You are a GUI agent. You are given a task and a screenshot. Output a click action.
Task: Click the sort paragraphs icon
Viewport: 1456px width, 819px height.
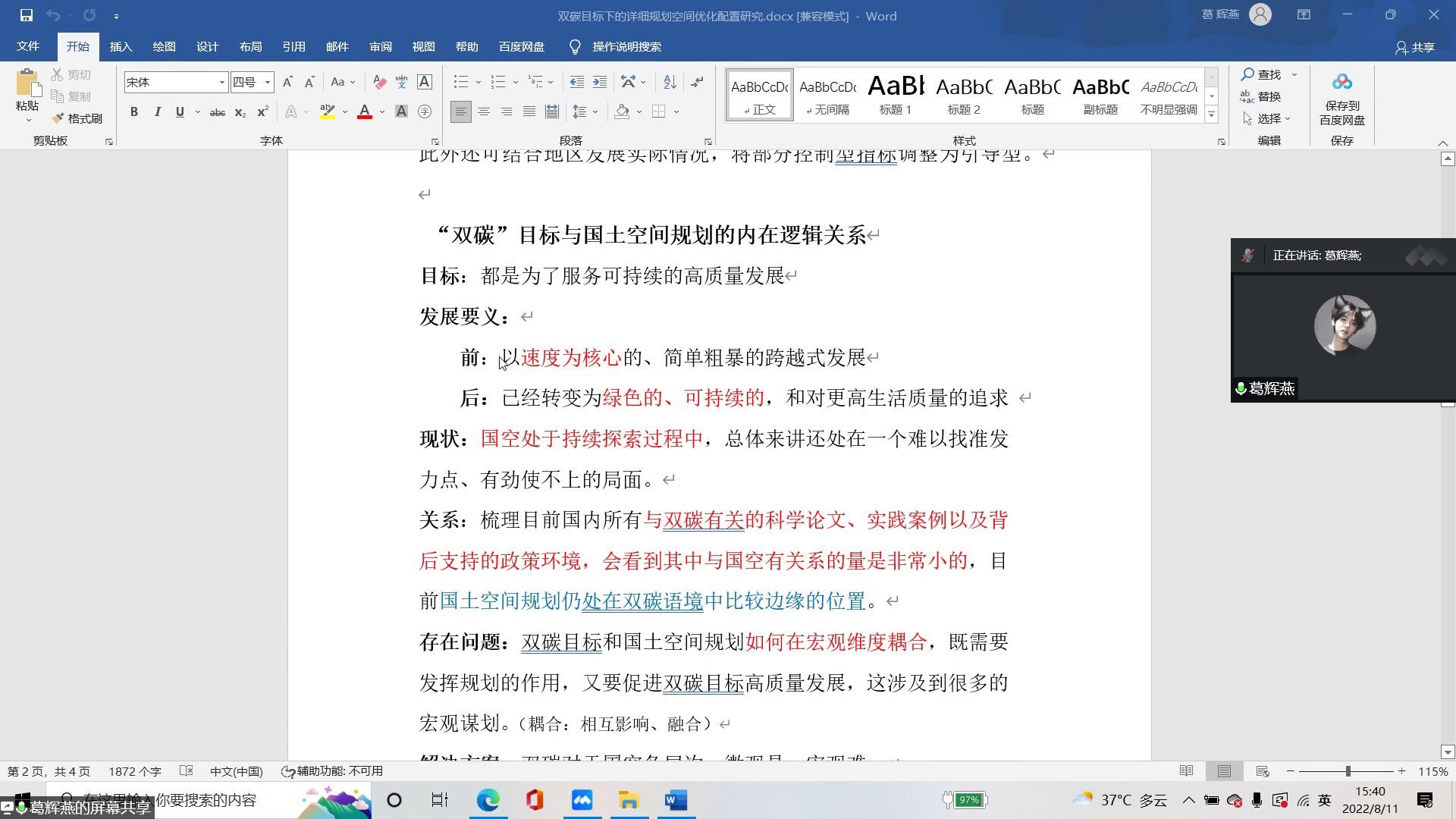tap(670, 82)
